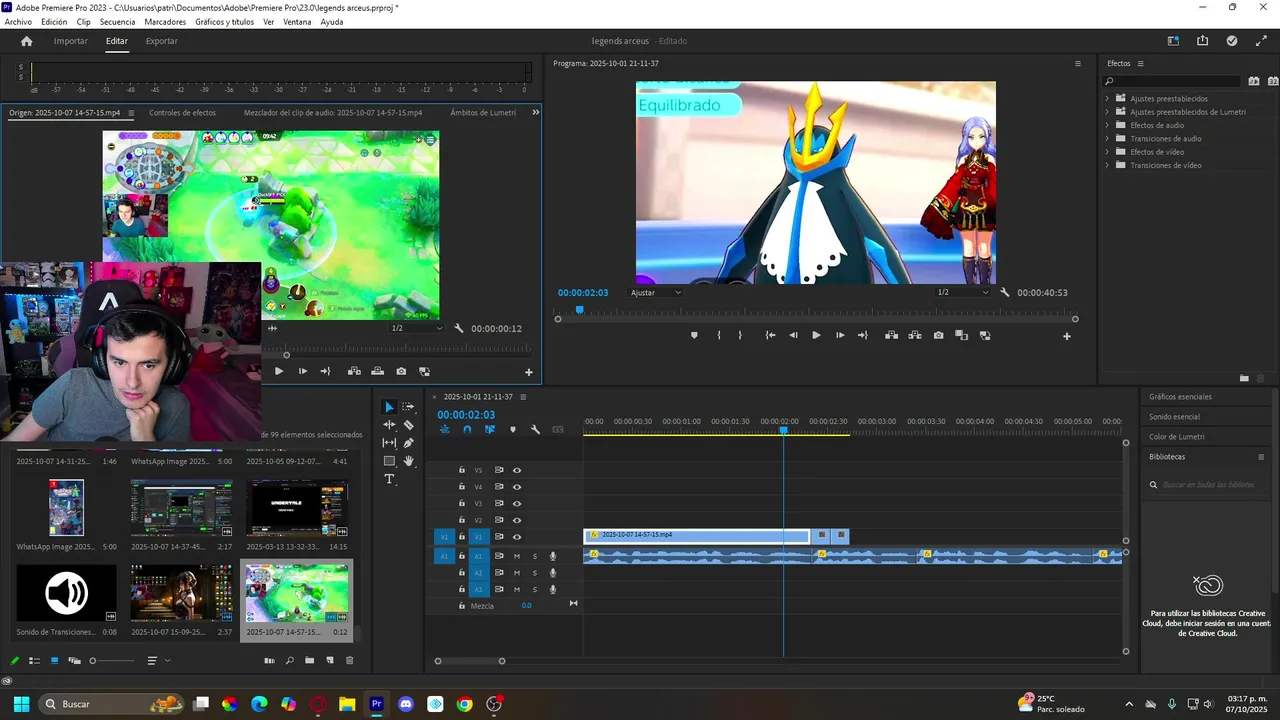
Task: Open Program monitor button editor plus
Action: 1066,336
